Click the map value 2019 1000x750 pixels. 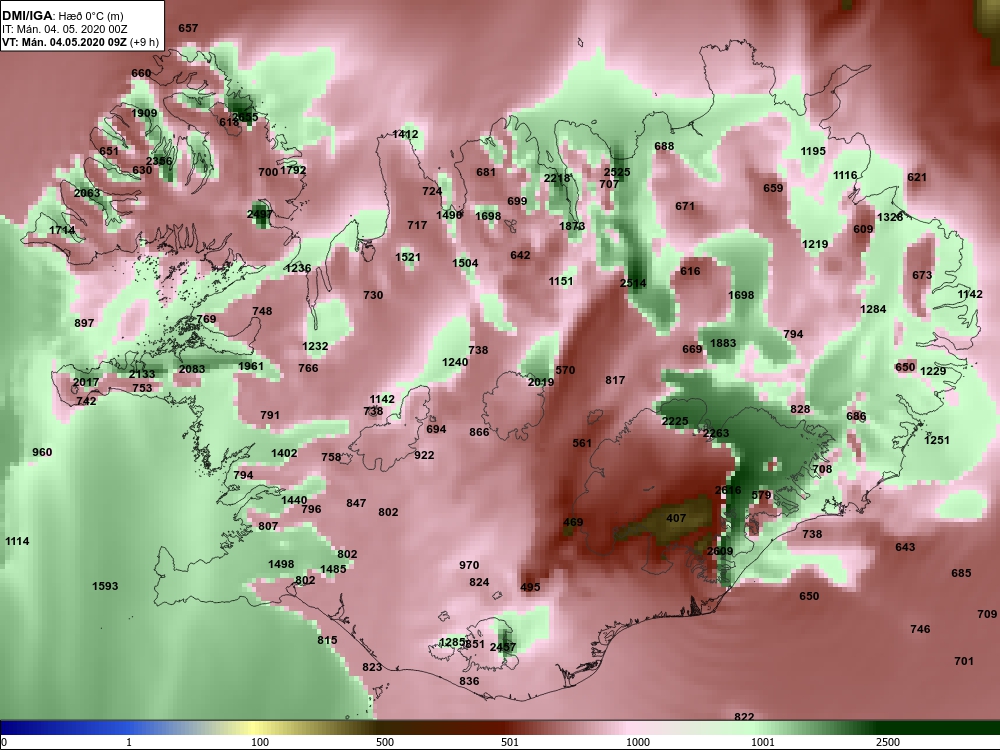[541, 382]
